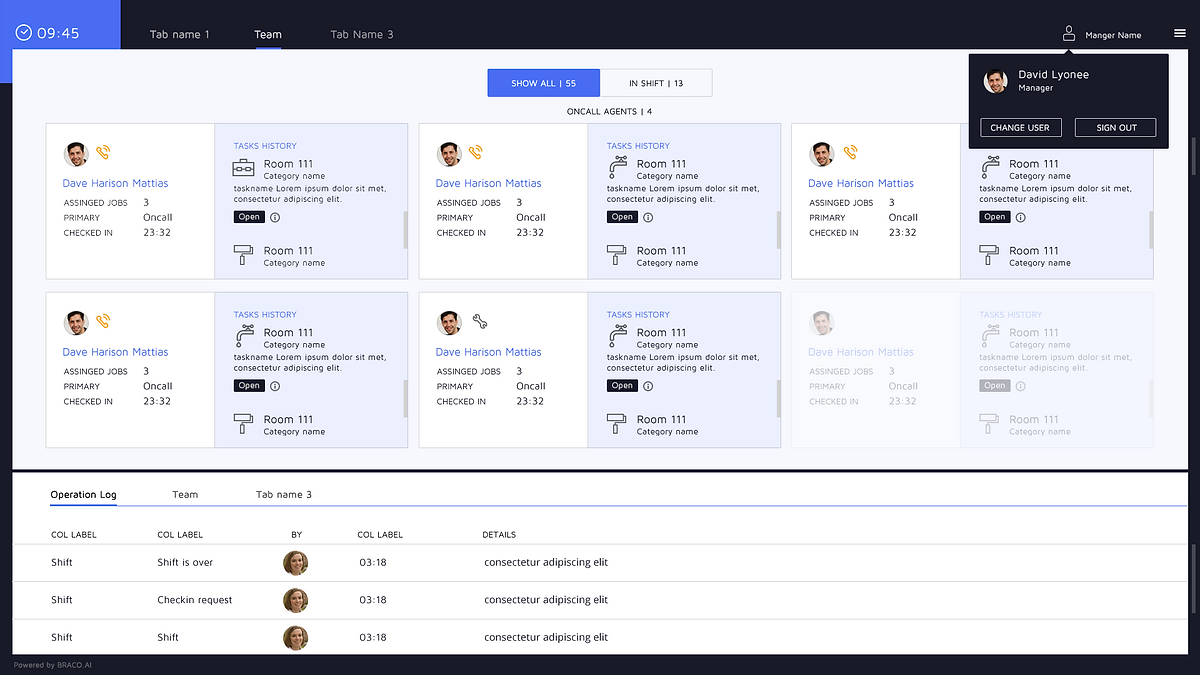Click the avatar in the Shift is over row

coord(296,563)
